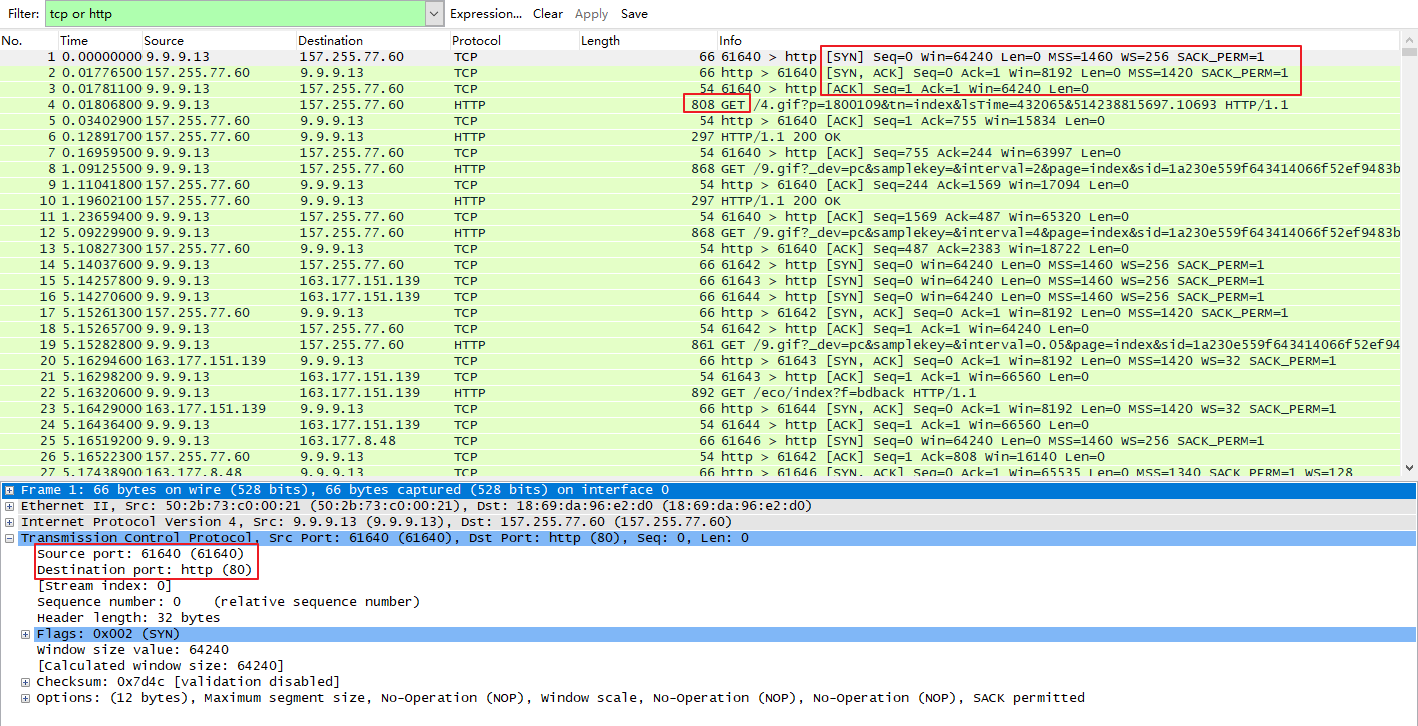1418x726 pixels.
Task: Sort packets by Time column header
Action: tap(74, 41)
